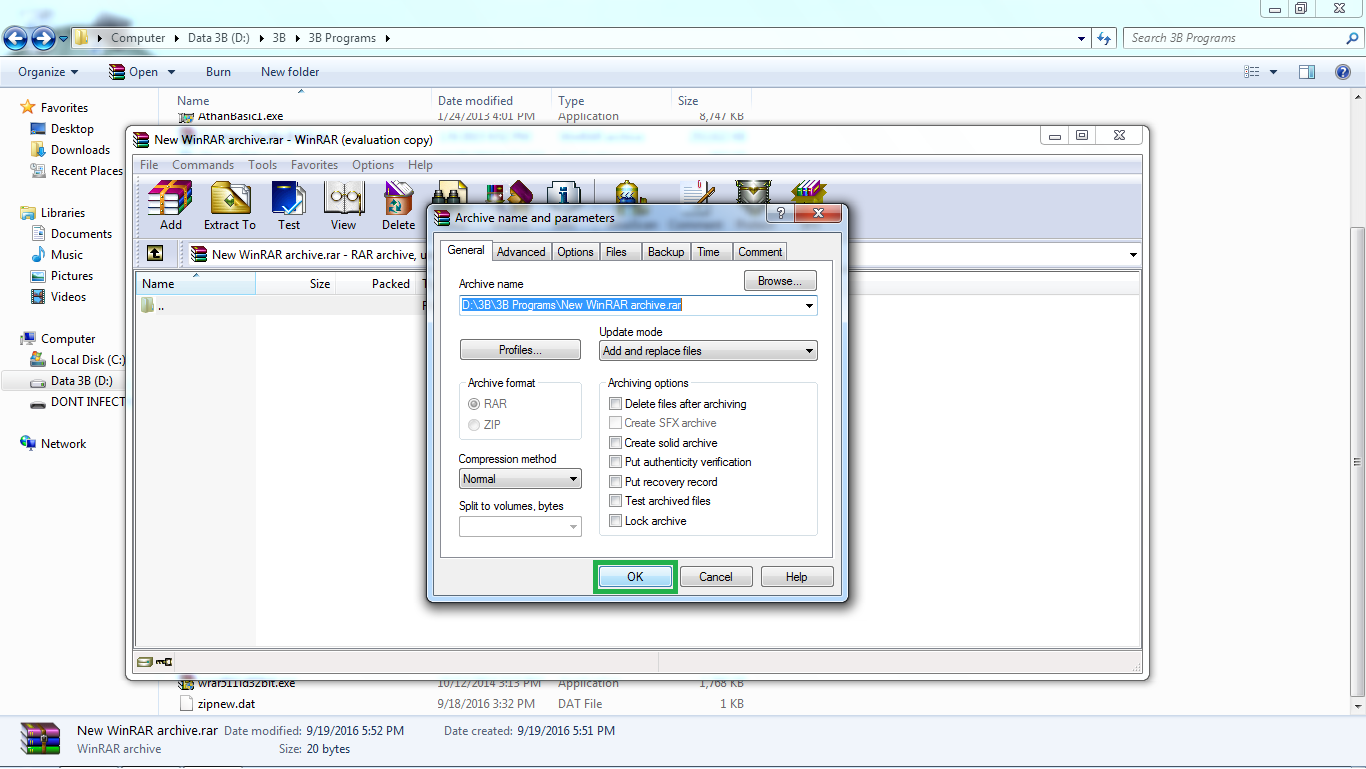Click the change your view icon in Explorer
Screen dimensions: 1366x769
point(1251,72)
